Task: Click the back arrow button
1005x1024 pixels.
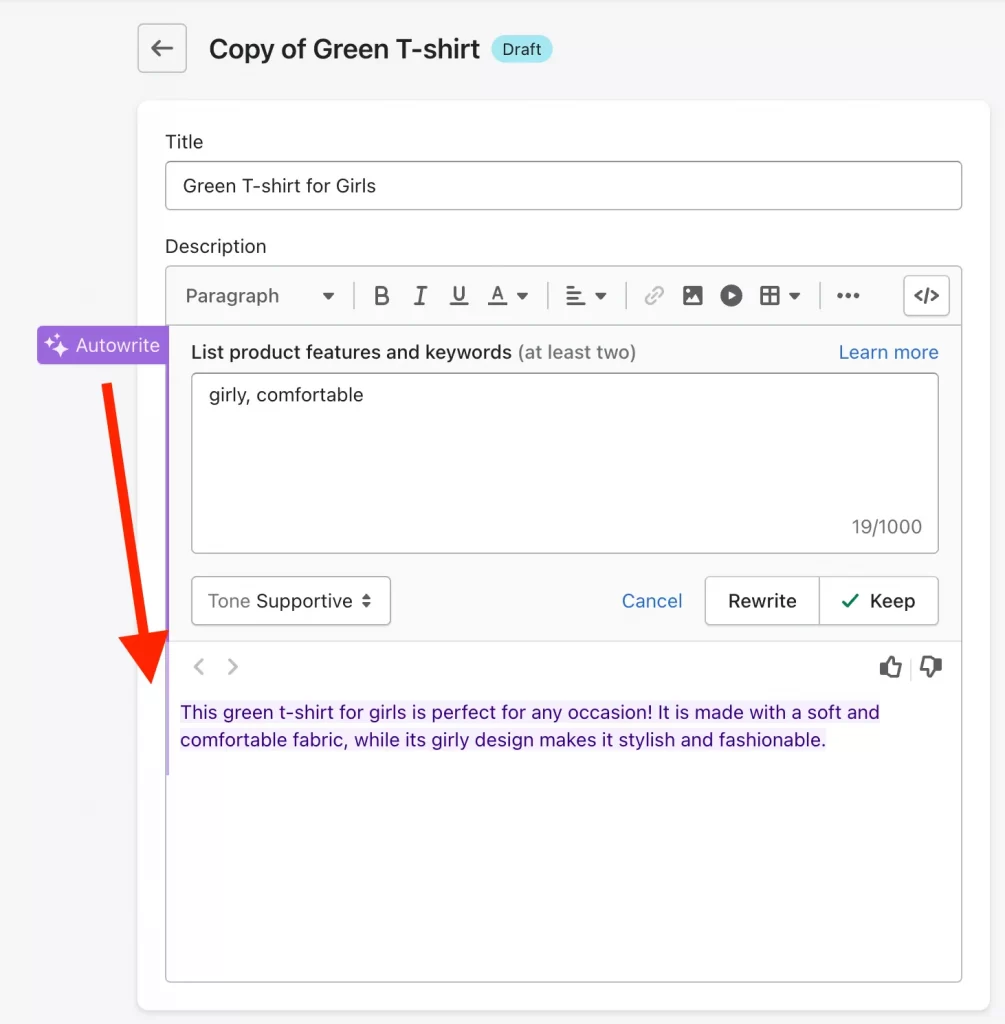Action: [x=162, y=49]
